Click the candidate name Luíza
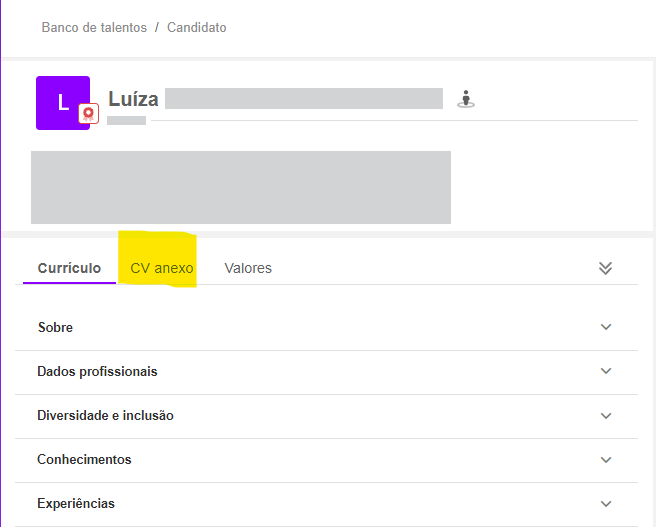Image resolution: width=656 pixels, height=527 pixels. (133, 99)
